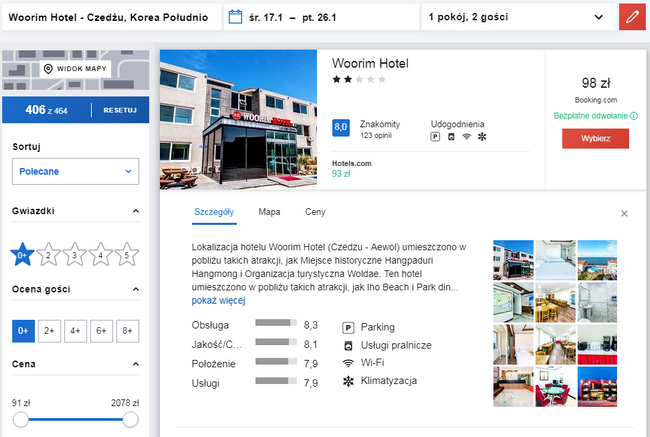
Task: Click the red Wybierz button
Action: (x=595, y=138)
